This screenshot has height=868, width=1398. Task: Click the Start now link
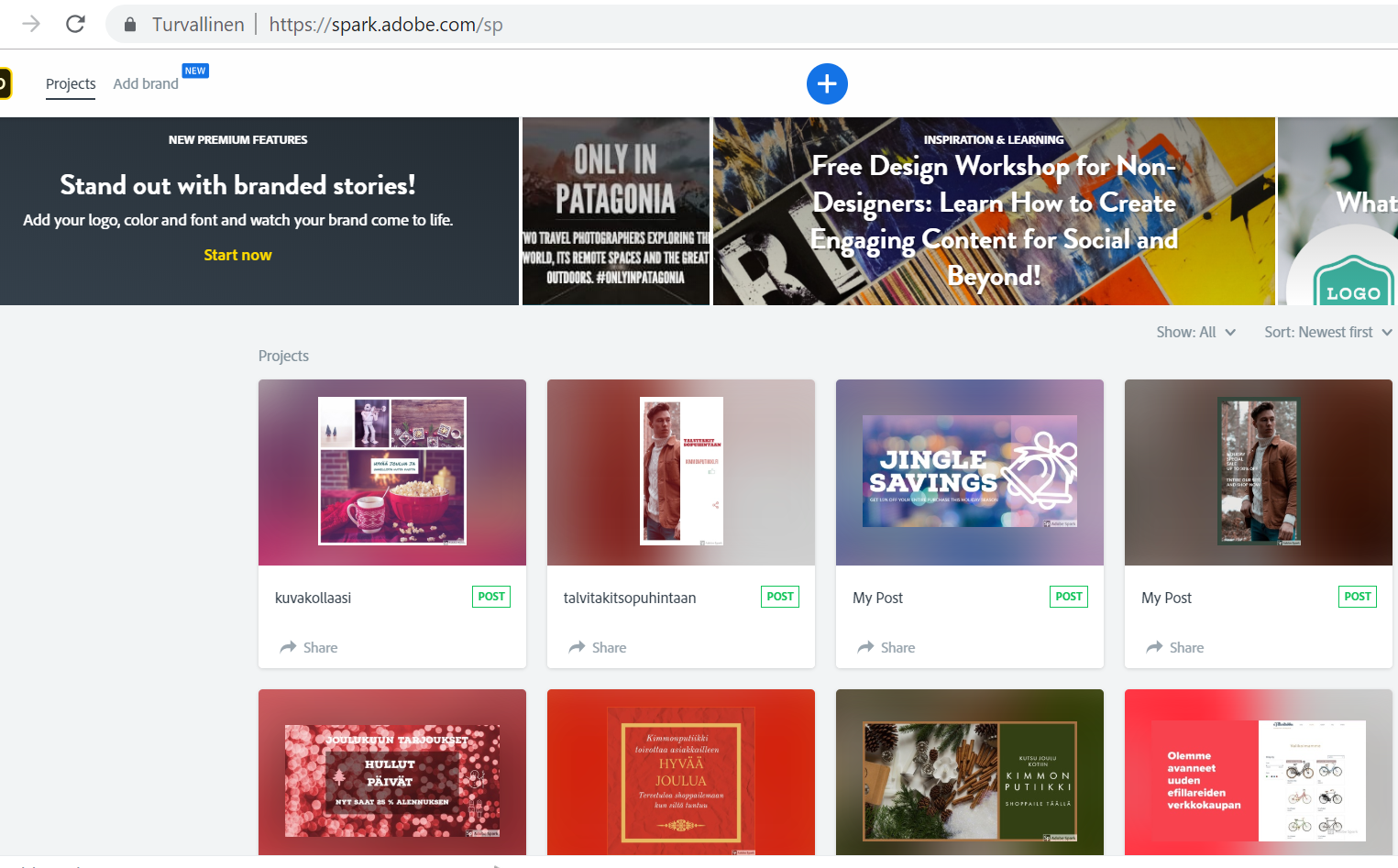pyautogui.click(x=237, y=255)
